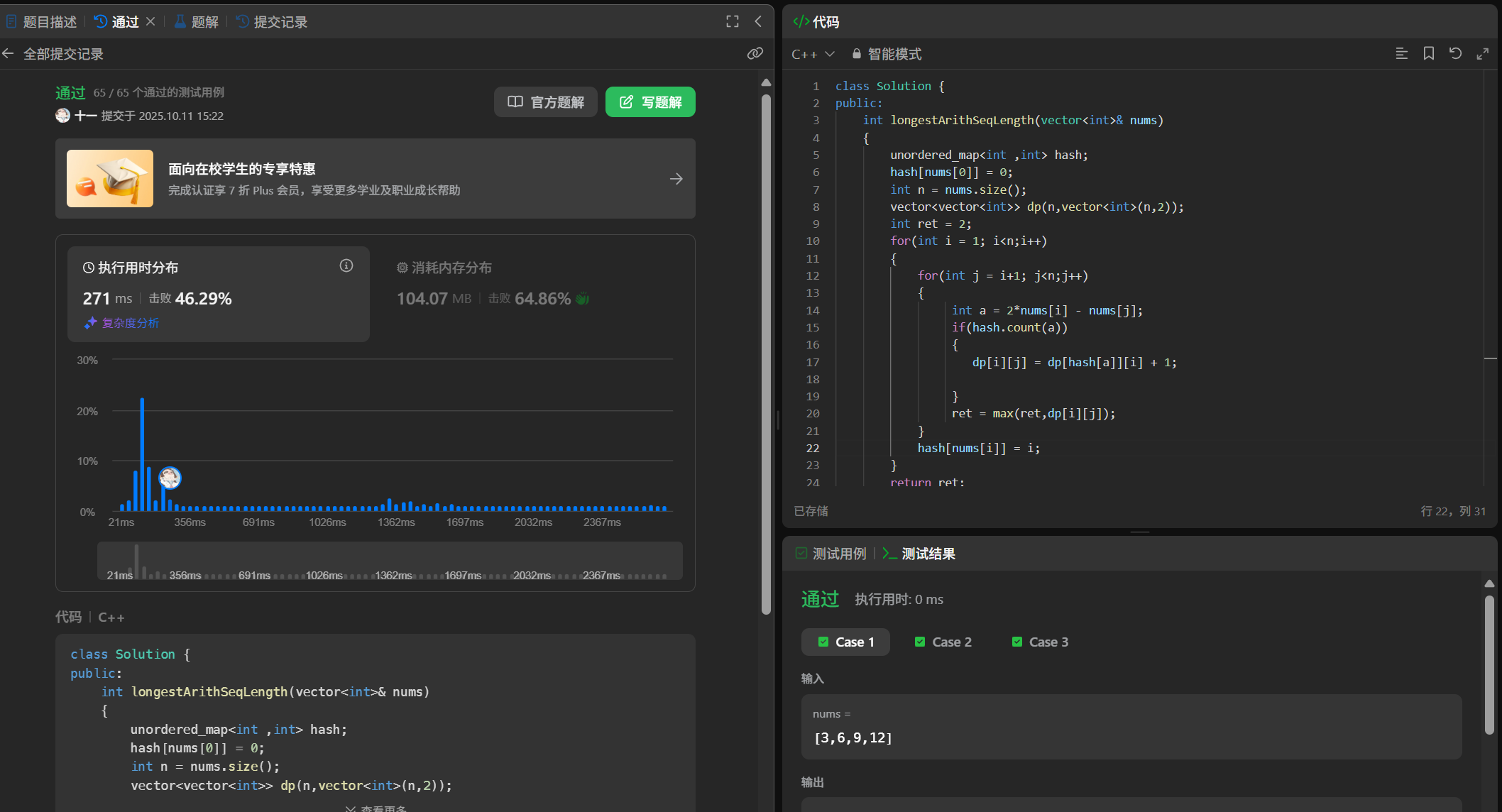1502x812 pixels.
Task: Go back via 全部提交记录 arrow
Action: (x=9, y=54)
